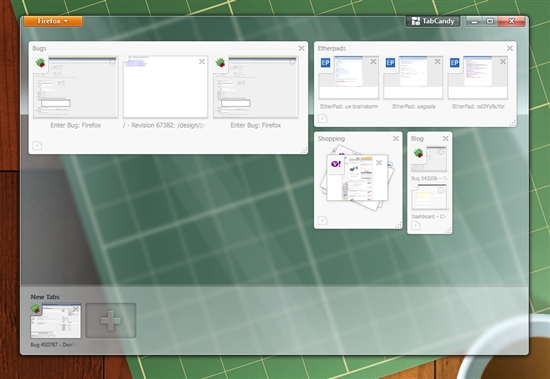Open the Dashboard tab in the Blog group
Screen dimensions: 550x379
[x=429, y=198]
